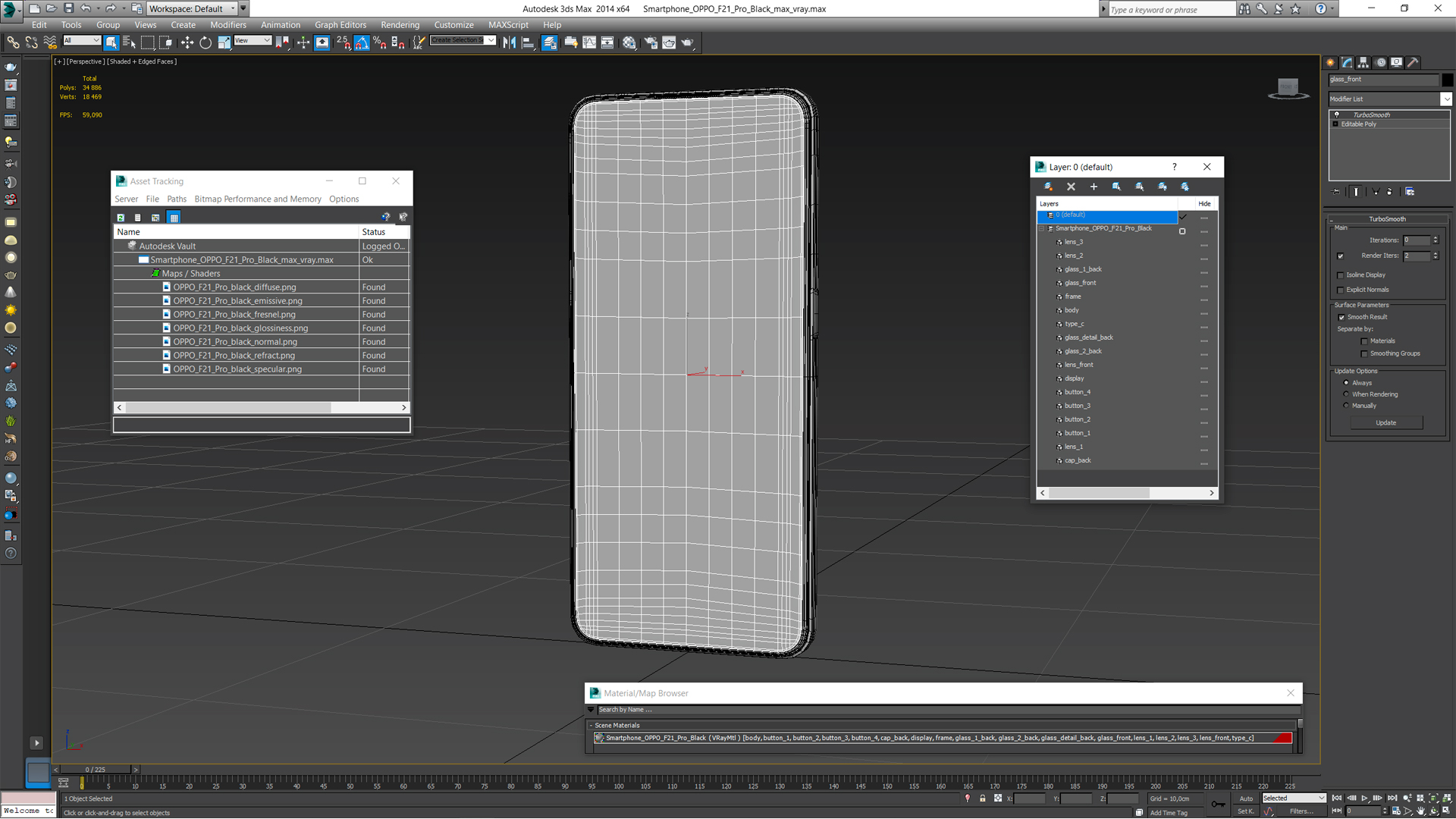Click the Play Animation button
Image resolution: width=1456 pixels, height=819 pixels.
pos(1364,799)
